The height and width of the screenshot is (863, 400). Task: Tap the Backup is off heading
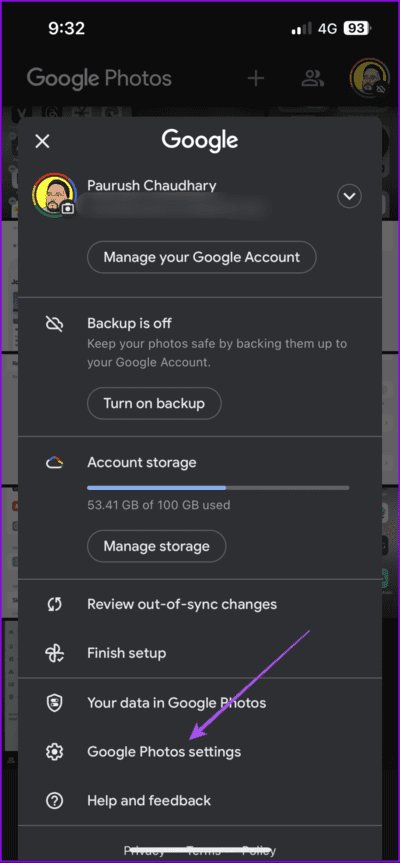[x=129, y=323]
